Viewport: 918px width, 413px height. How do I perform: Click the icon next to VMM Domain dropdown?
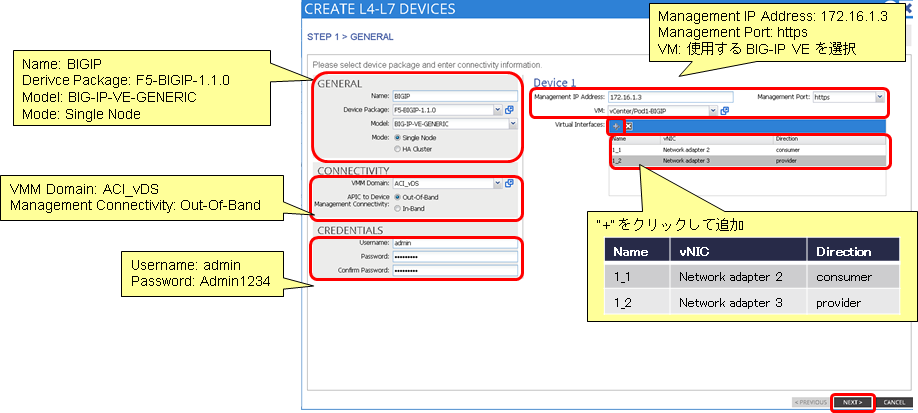click(x=509, y=183)
